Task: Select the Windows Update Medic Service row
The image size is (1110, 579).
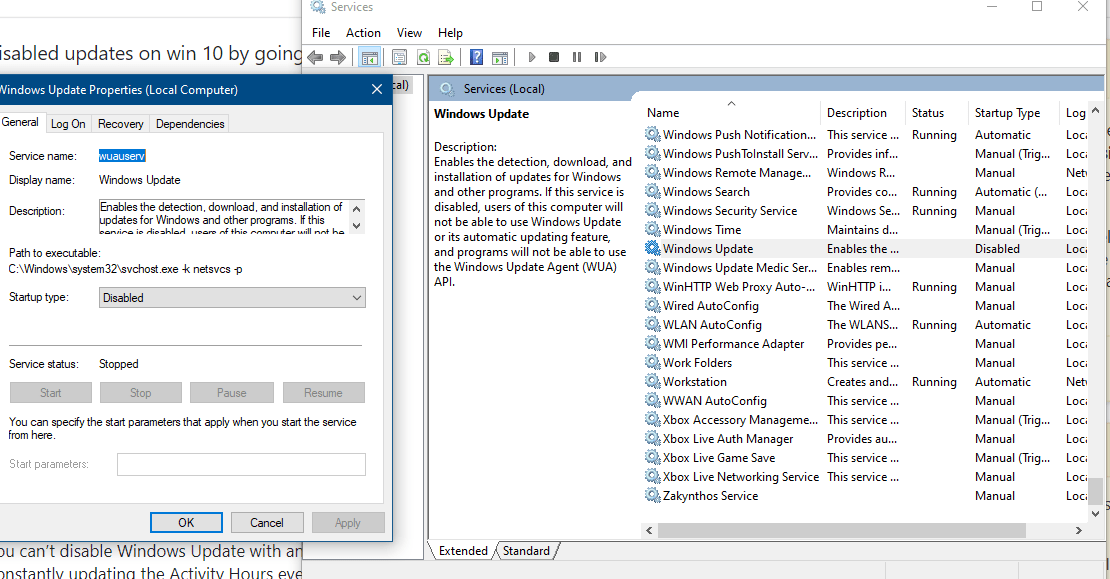Action: [x=865, y=268]
